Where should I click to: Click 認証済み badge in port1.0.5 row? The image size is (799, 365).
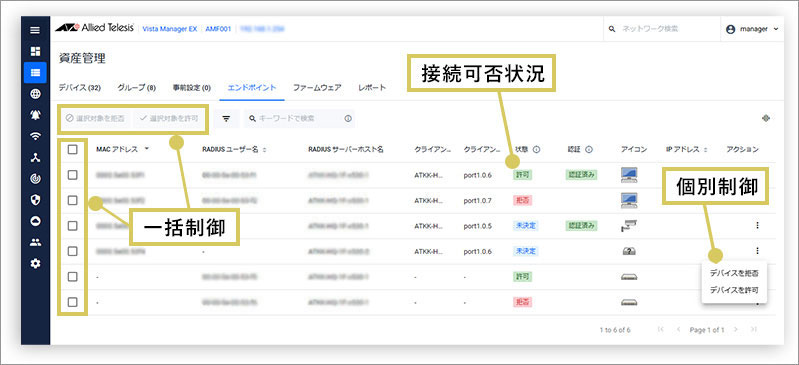pos(581,226)
